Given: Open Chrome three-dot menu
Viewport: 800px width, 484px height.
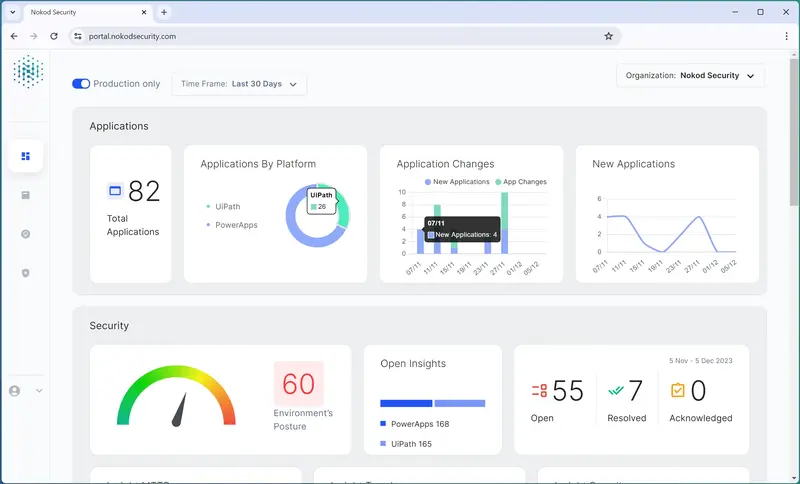Looking at the screenshot, I should click(x=786, y=36).
